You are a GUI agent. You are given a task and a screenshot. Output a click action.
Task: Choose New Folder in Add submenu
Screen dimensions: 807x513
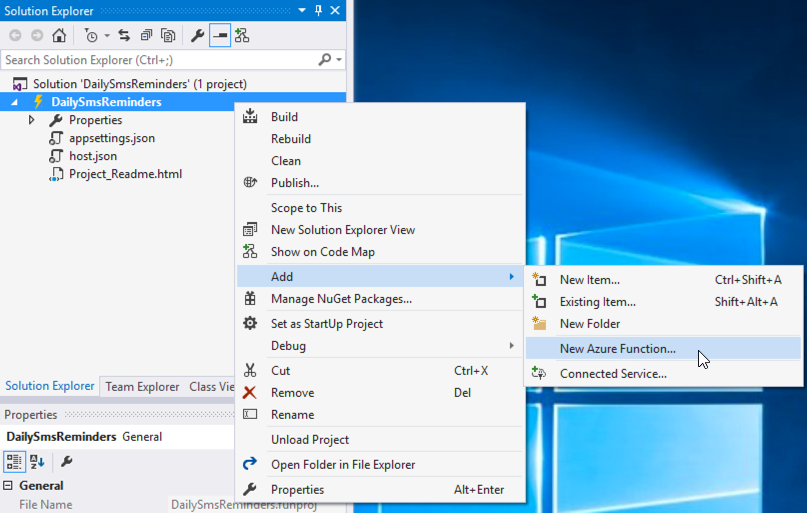coord(663,324)
